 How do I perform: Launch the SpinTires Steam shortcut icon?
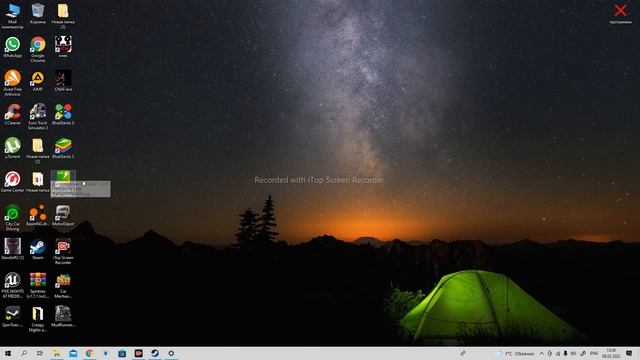[x=13, y=316]
